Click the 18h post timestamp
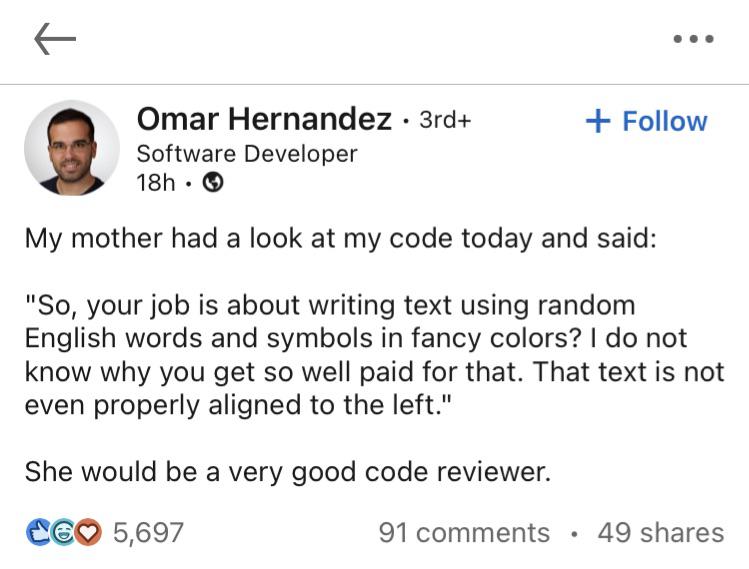 [156, 184]
